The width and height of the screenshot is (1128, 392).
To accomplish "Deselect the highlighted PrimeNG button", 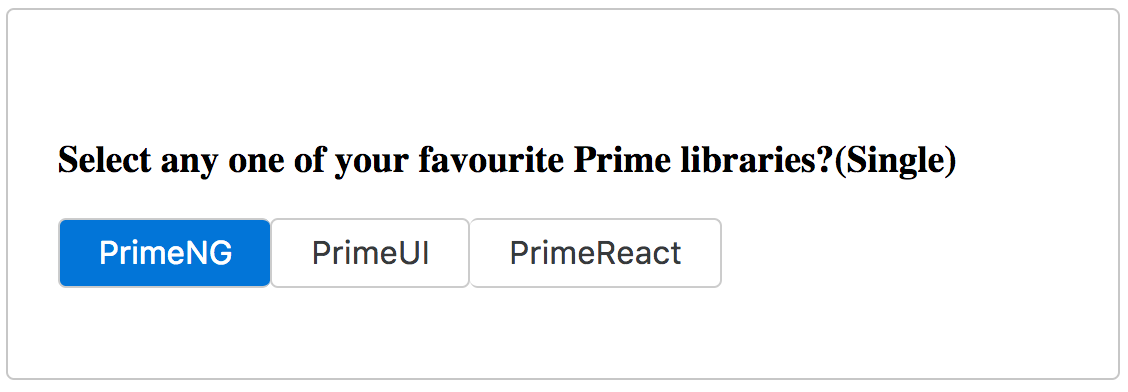I will pyautogui.click(x=165, y=253).
